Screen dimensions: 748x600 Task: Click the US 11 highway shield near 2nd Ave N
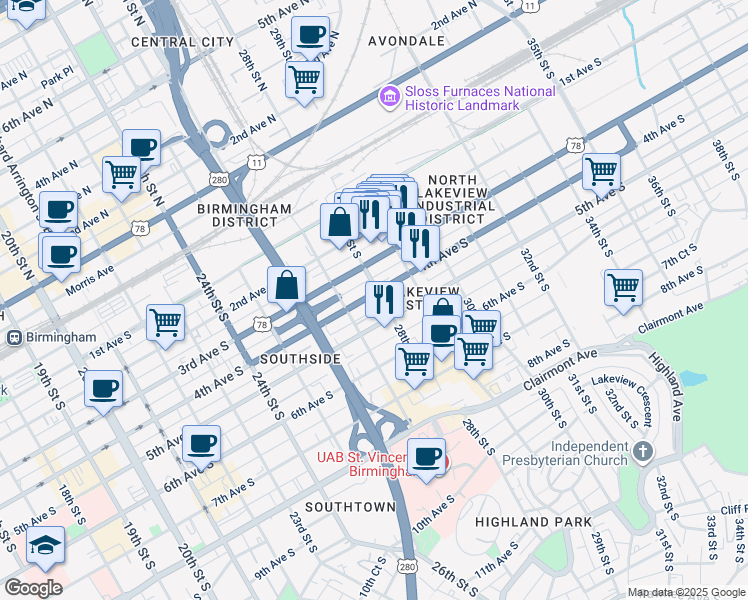[257, 163]
